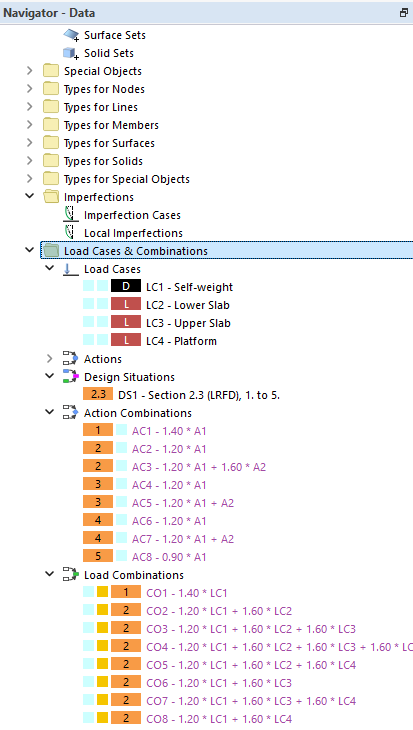Click the yellow swatch of CO5
The height and width of the screenshot is (730, 413).
tap(102, 664)
